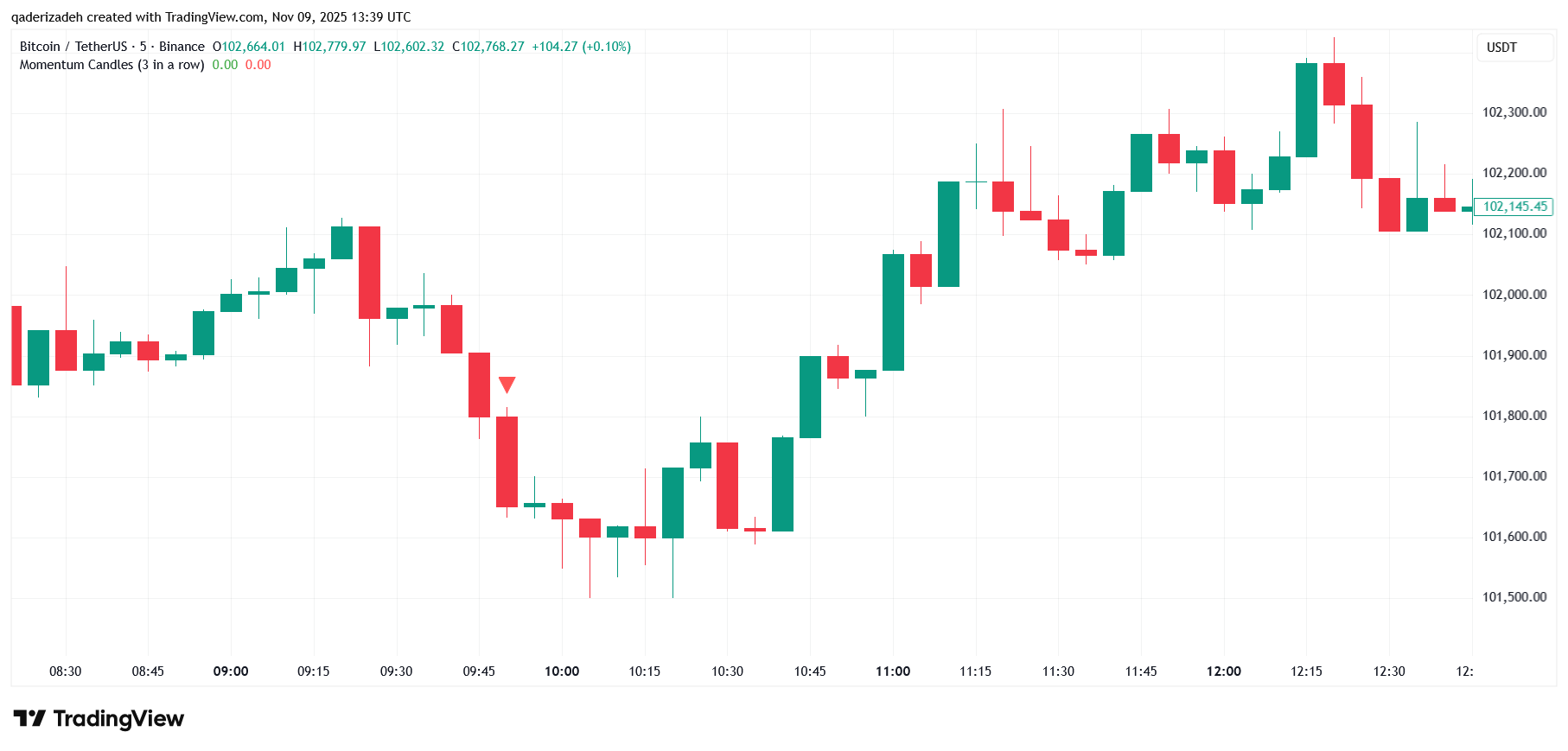Screen dimensions: 1568x751
Task: Open the Bitcoin / TetherUS symbol title
Action: click(73, 47)
